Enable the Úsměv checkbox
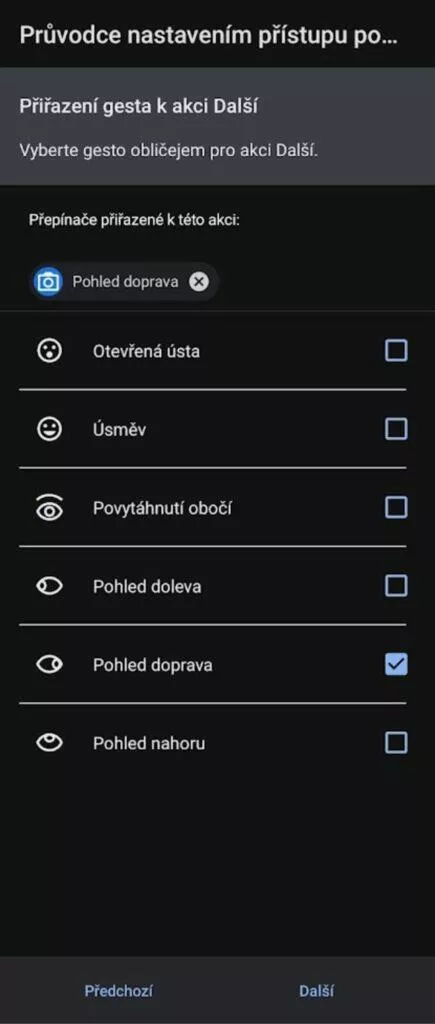Image resolution: width=435 pixels, height=1024 pixels. point(396,429)
